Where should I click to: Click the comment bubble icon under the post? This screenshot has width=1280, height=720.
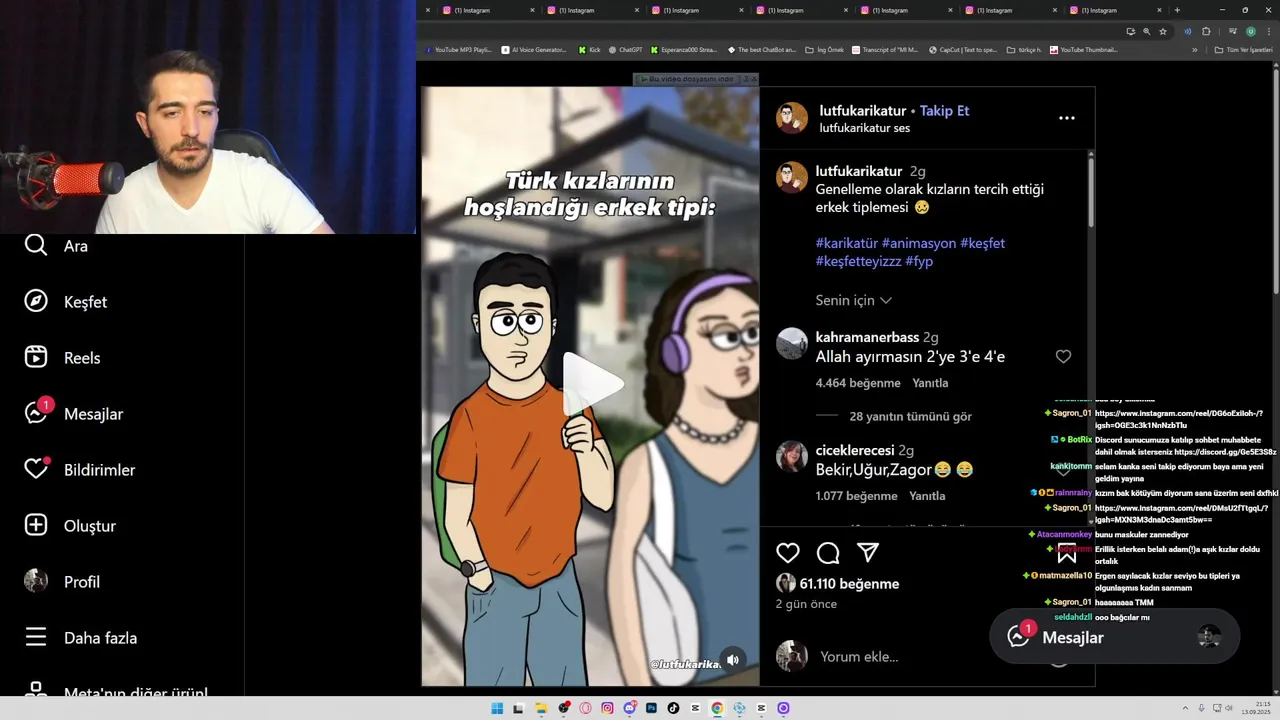[828, 553]
